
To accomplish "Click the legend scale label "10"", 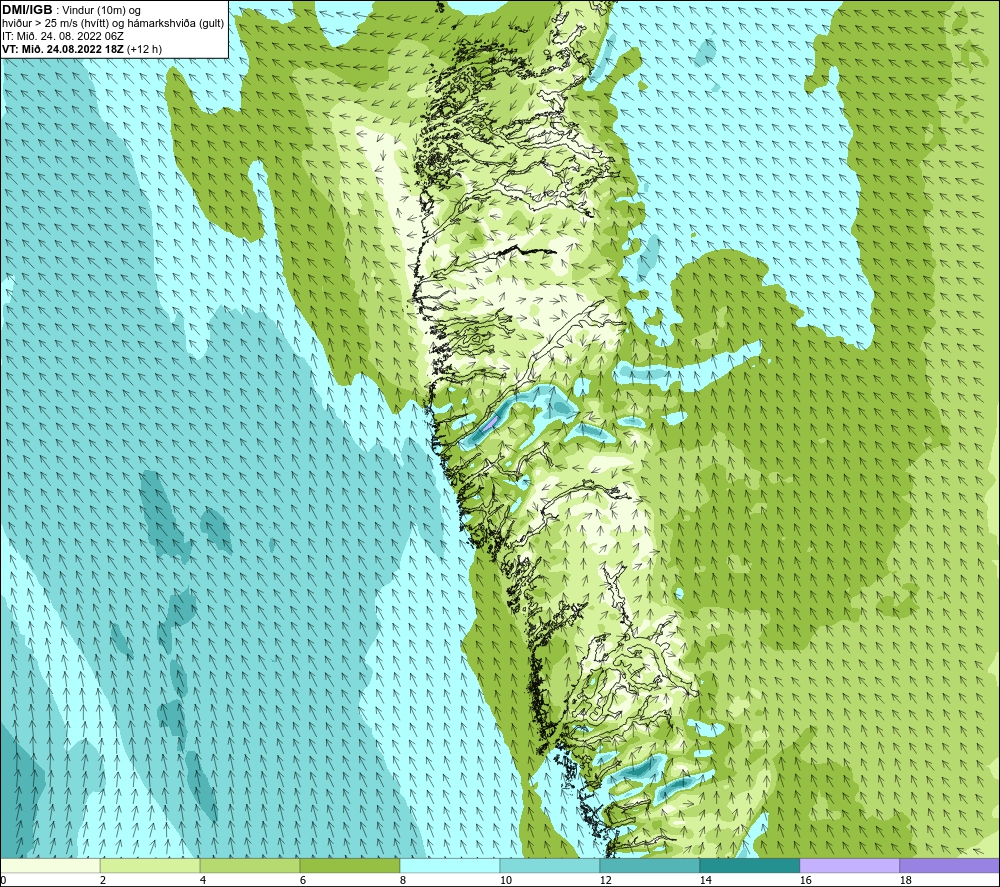I will pos(505,880).
